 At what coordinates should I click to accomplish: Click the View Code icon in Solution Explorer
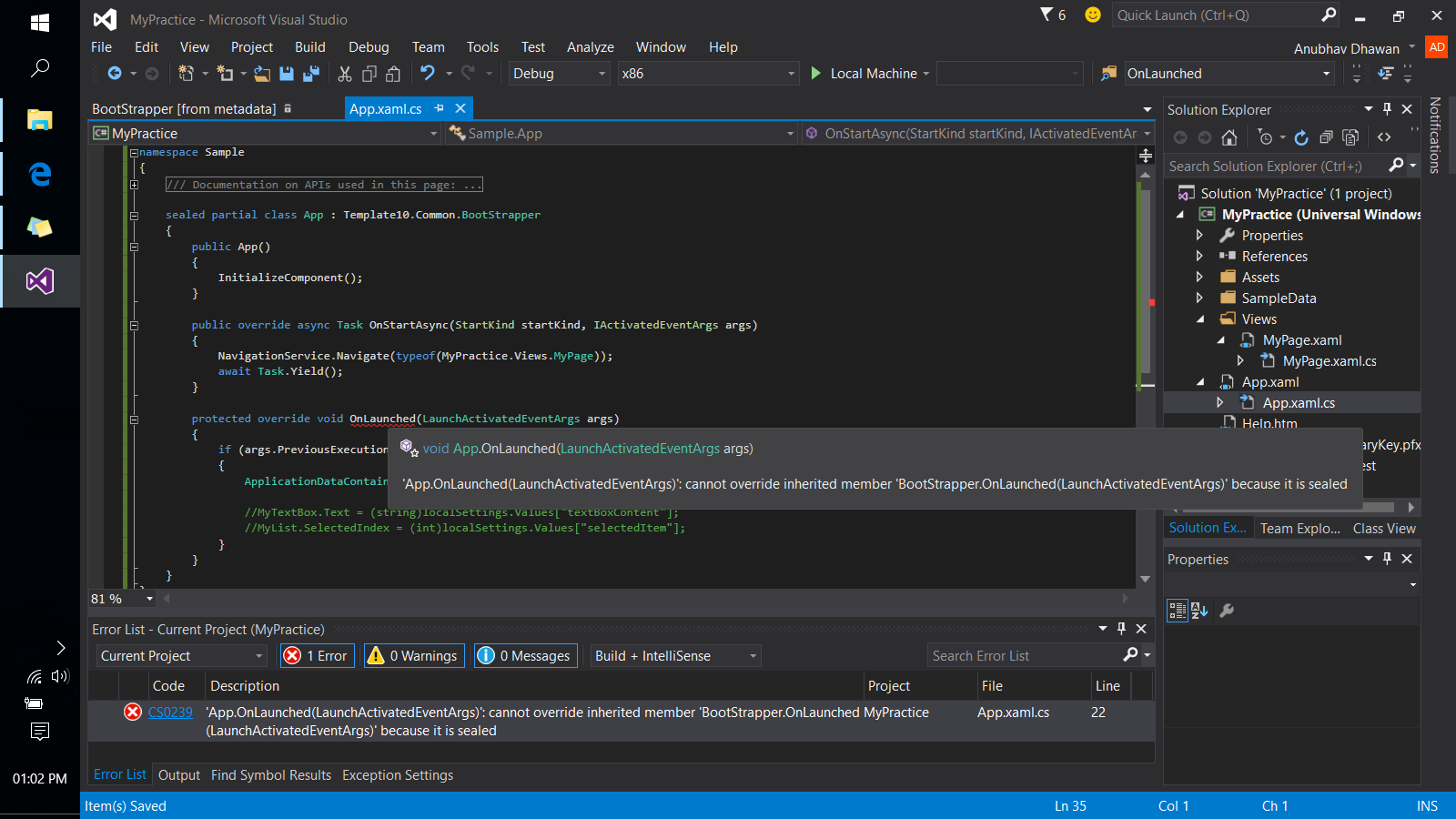[1384, 137]
